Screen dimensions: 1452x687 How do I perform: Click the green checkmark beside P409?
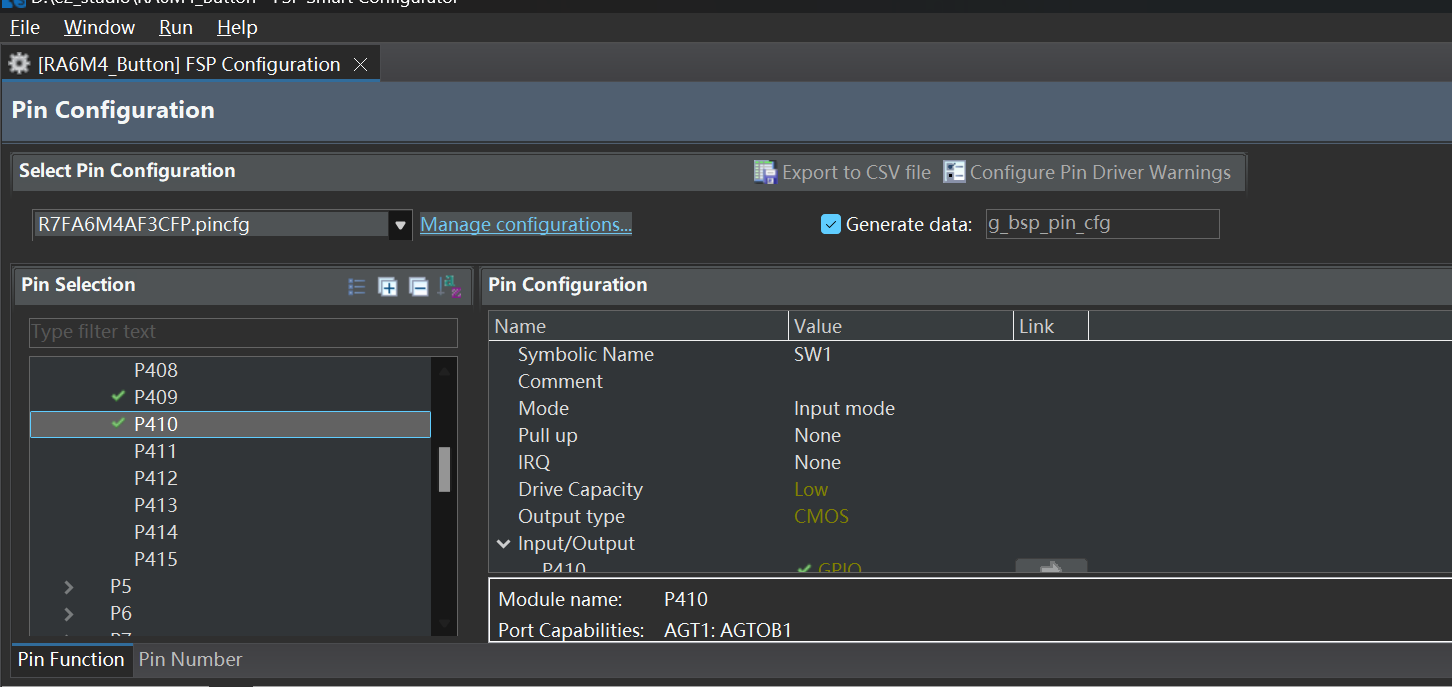click(x=119, y=397)
